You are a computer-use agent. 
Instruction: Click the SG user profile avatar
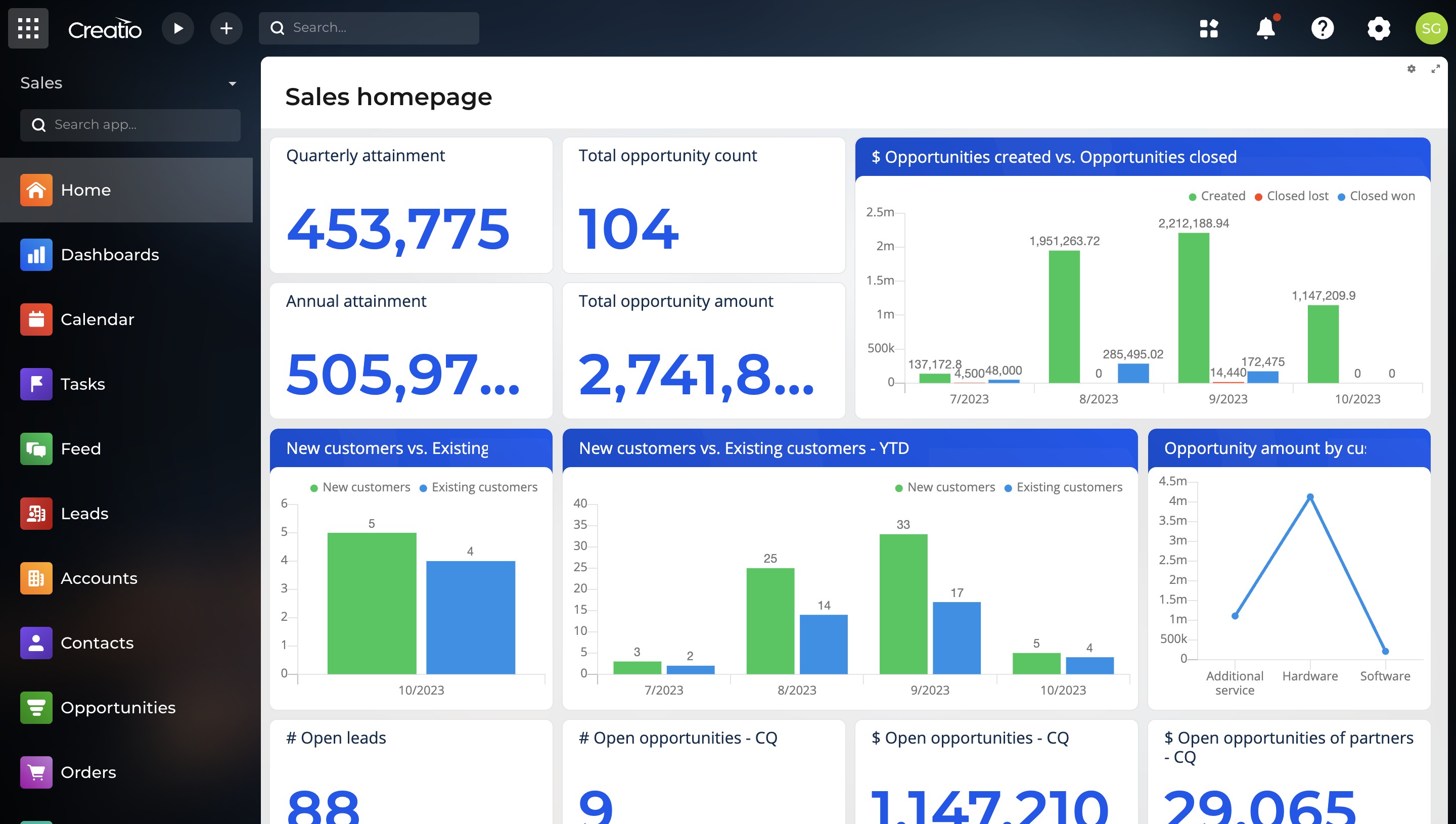pos(1431,28)
